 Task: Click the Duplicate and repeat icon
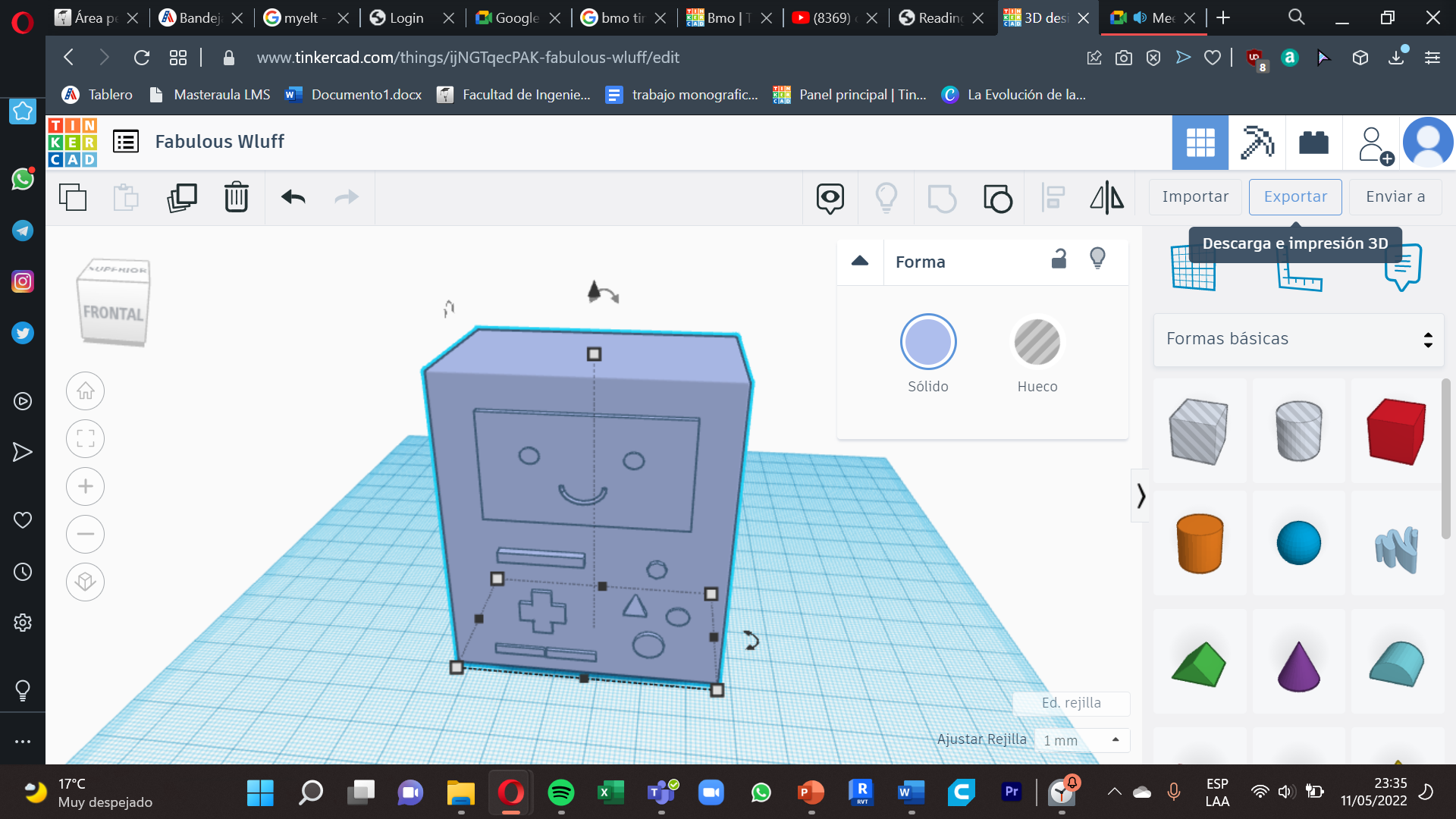(182, 197)
